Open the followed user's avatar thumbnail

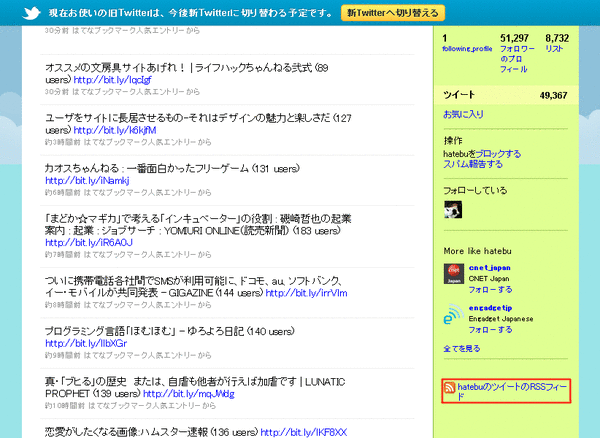click(453, 210)
